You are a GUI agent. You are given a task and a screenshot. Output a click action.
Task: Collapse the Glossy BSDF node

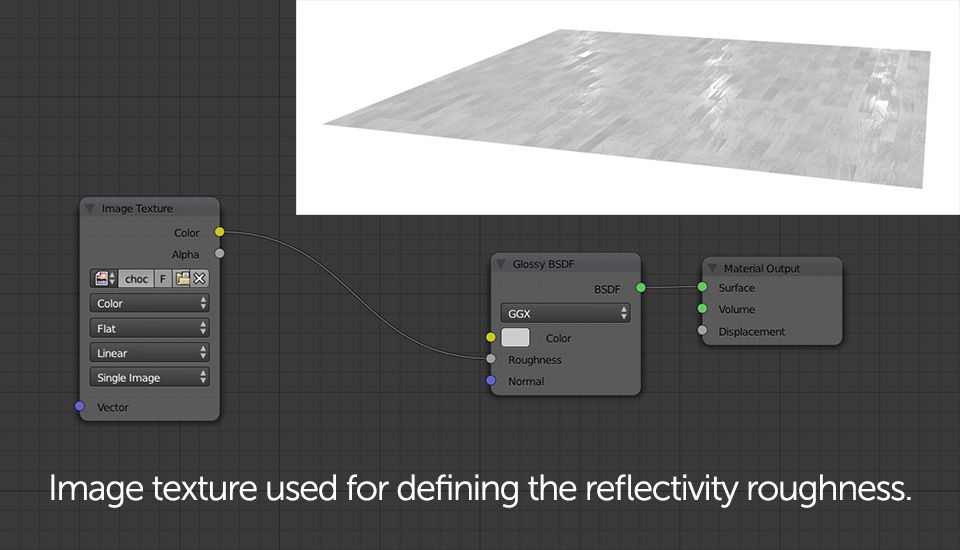(501, 264)
